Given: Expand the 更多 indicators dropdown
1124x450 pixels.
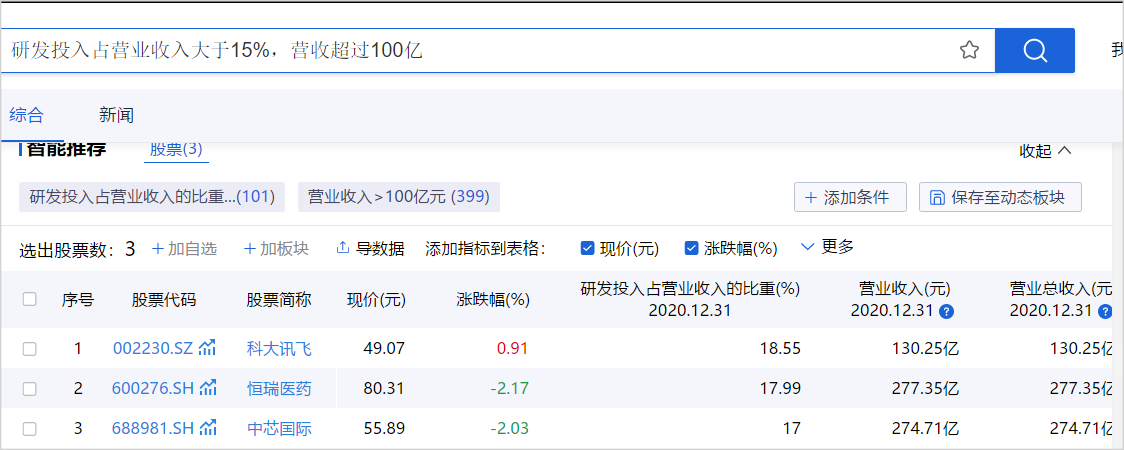Looking at the screenshot, I should [827, 247].
